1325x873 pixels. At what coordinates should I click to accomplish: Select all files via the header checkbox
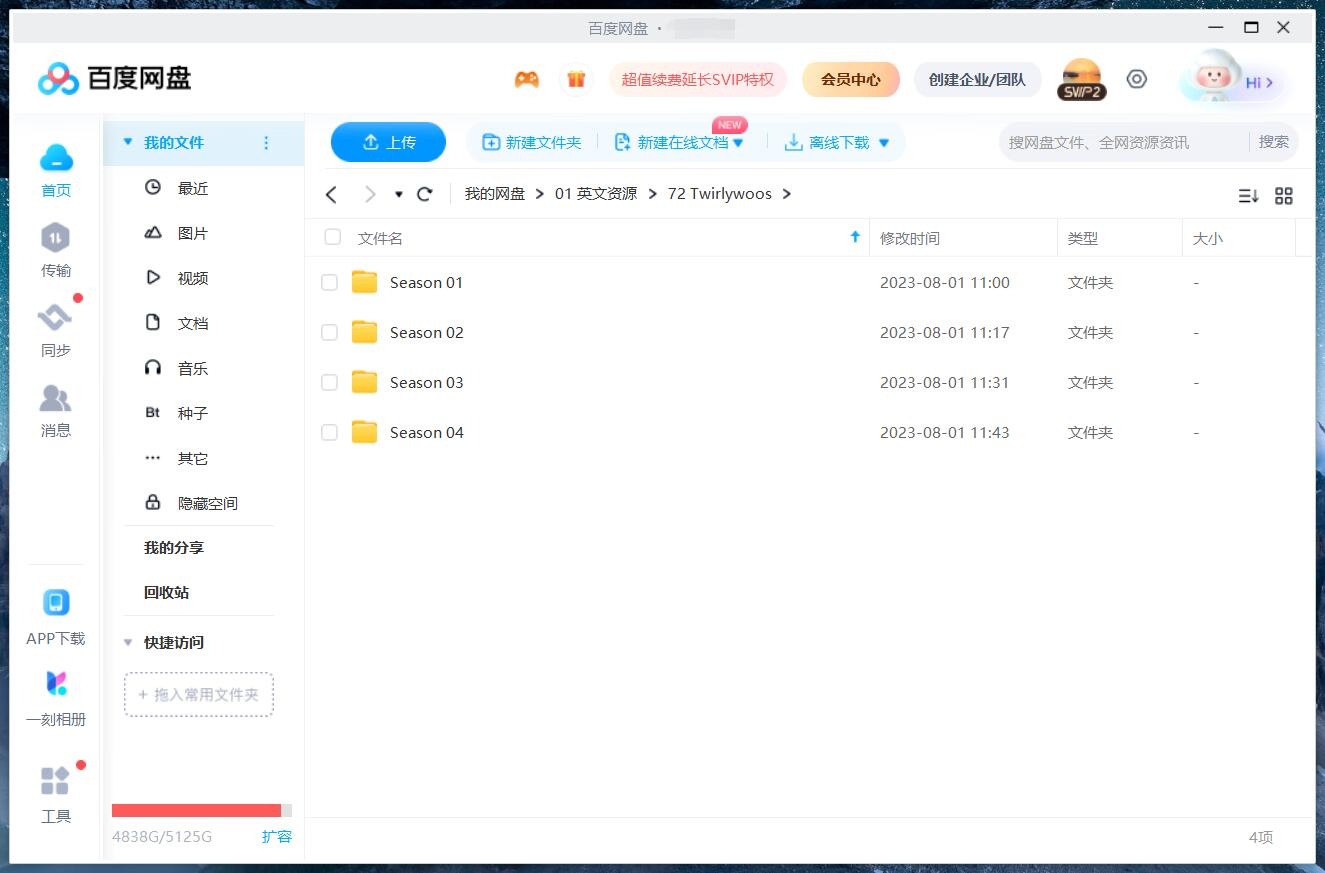[332, 237]
